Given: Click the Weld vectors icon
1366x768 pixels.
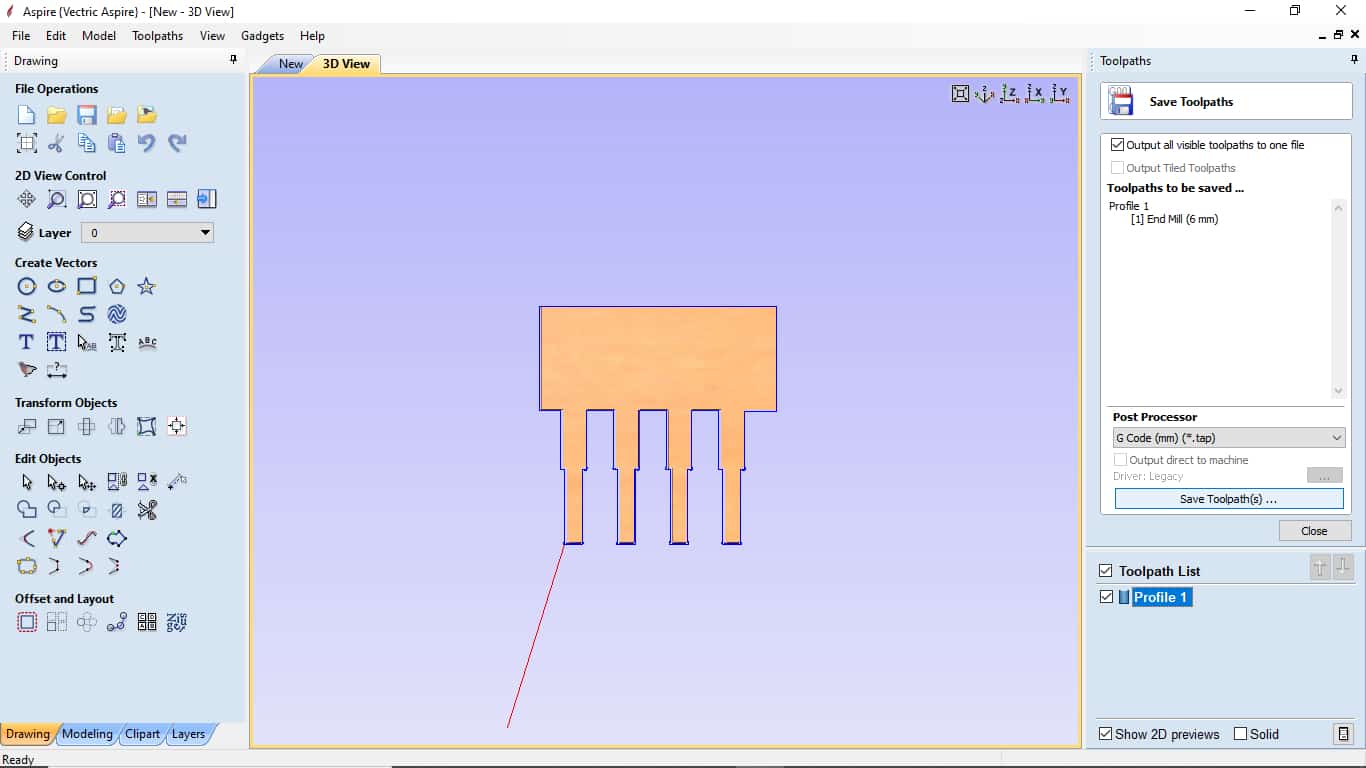Looking at the screenshot, I should tap(27, 510).
